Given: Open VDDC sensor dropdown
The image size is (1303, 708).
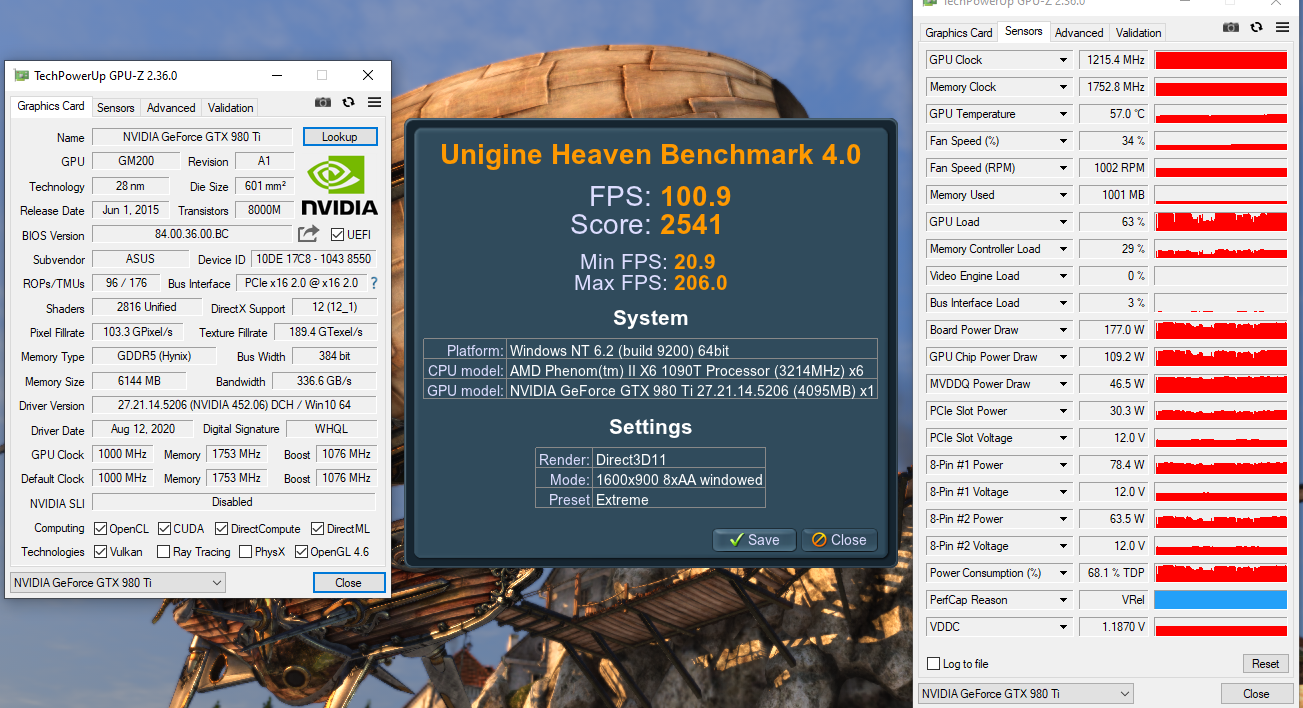Looking at the screenshot, I should coord(1063,627).
